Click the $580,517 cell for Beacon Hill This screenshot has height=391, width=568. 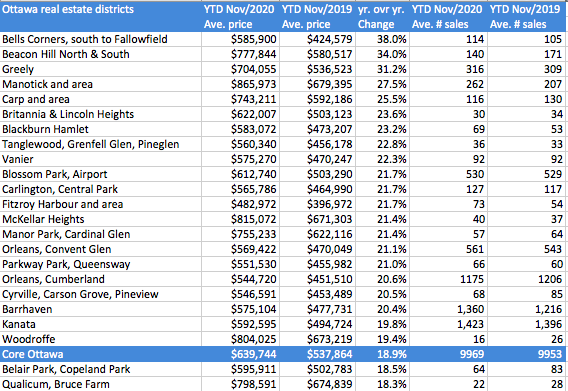coord(317,54)
